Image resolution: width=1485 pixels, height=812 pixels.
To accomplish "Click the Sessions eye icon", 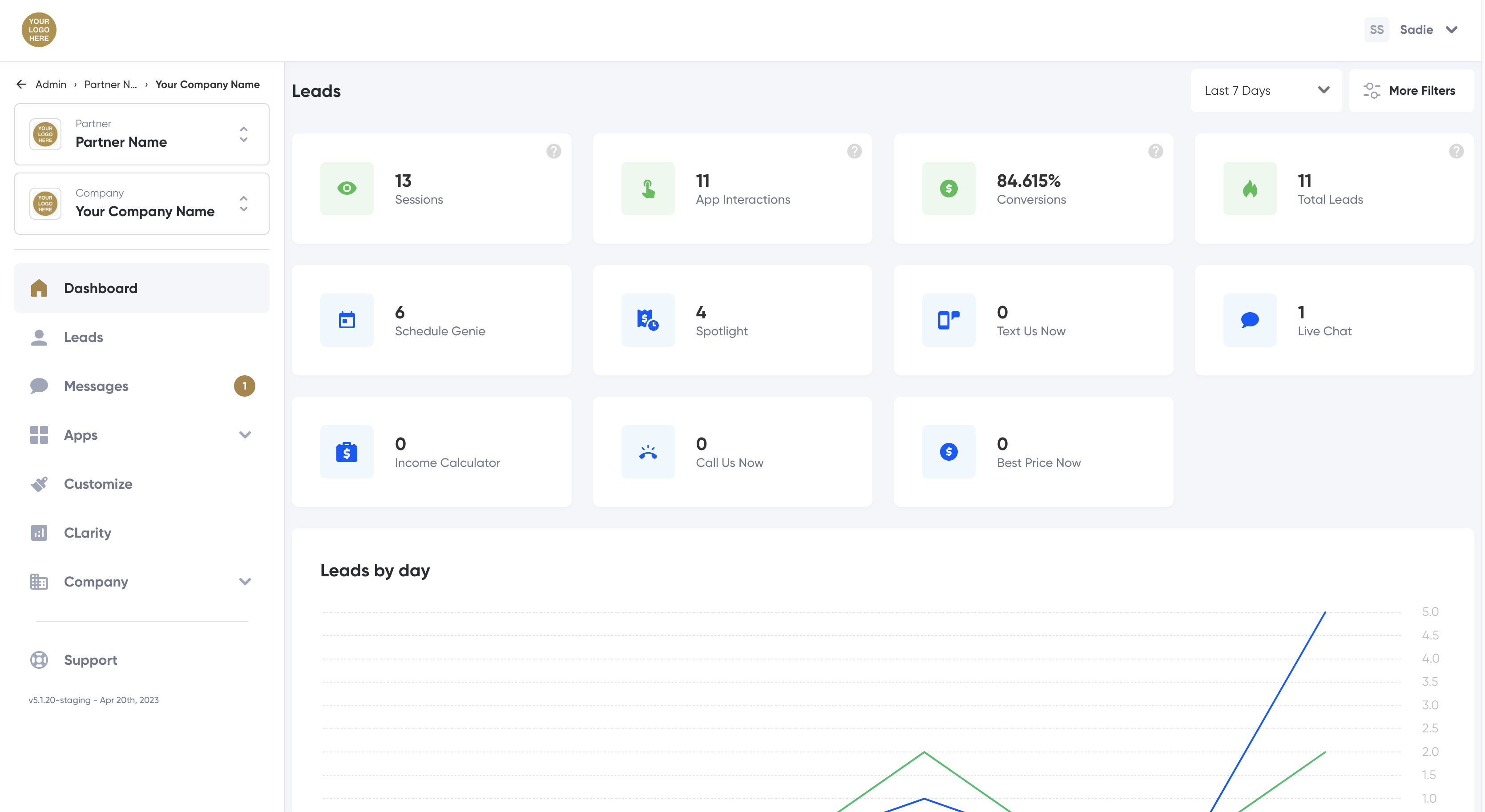I will pyautogui.click(x=347, y=189).
